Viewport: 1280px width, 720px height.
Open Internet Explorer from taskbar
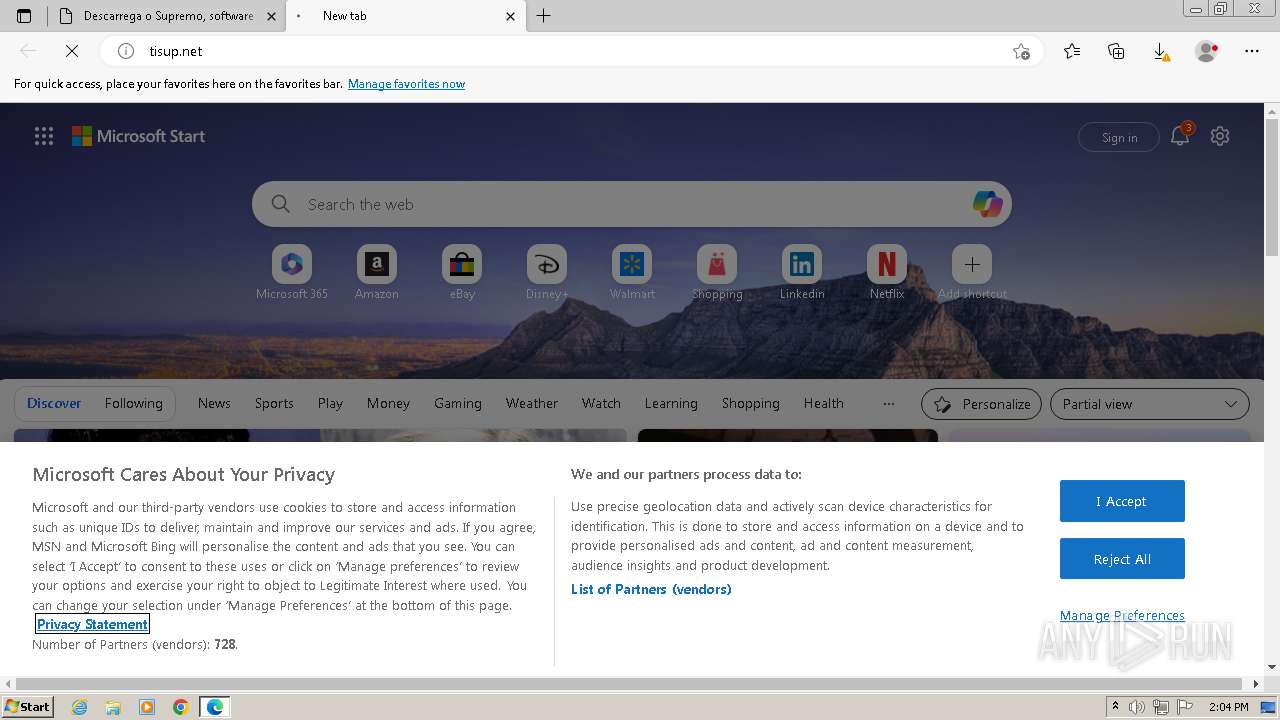80,707
